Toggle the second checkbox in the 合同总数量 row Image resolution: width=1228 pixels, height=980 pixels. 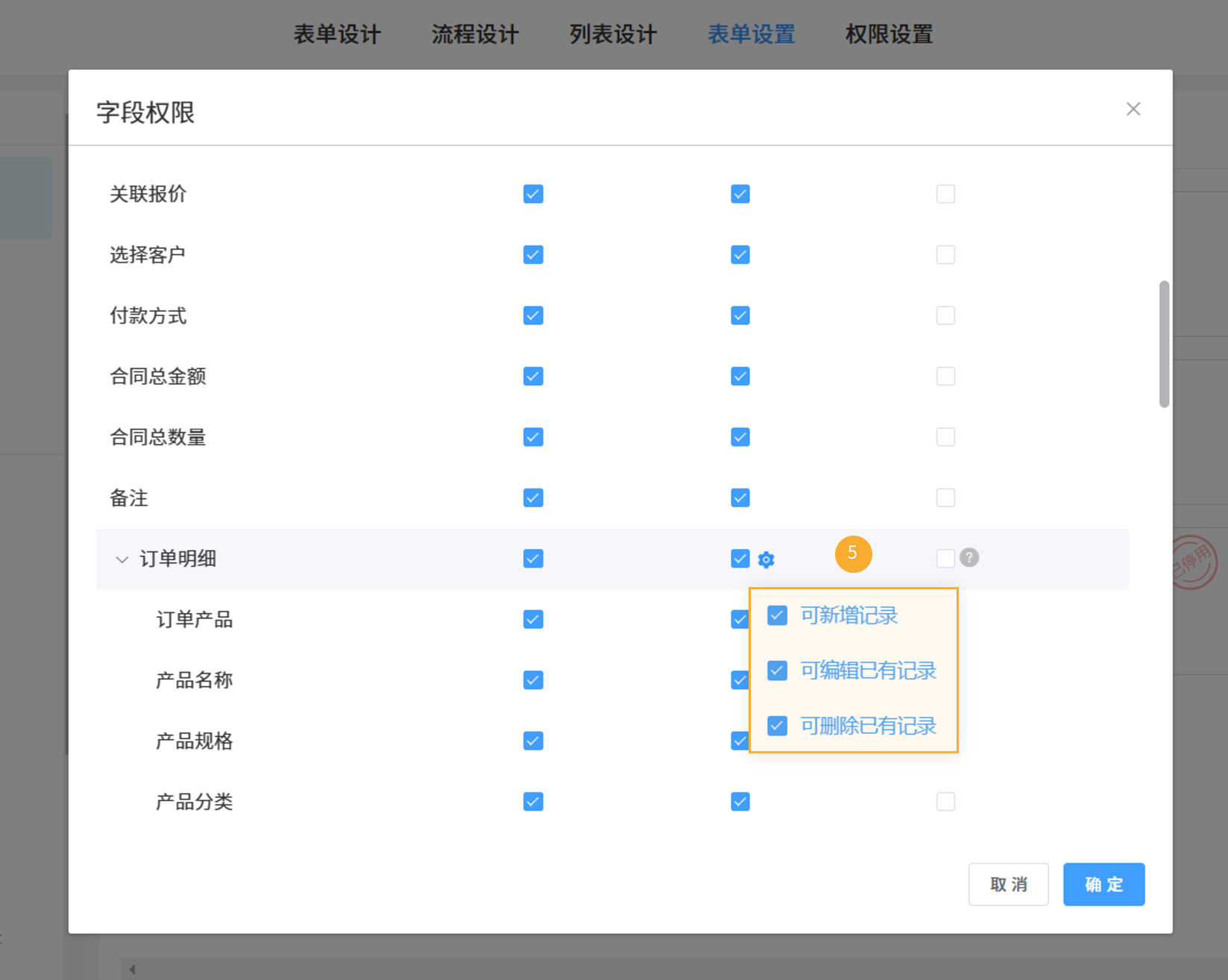(740, 437)
